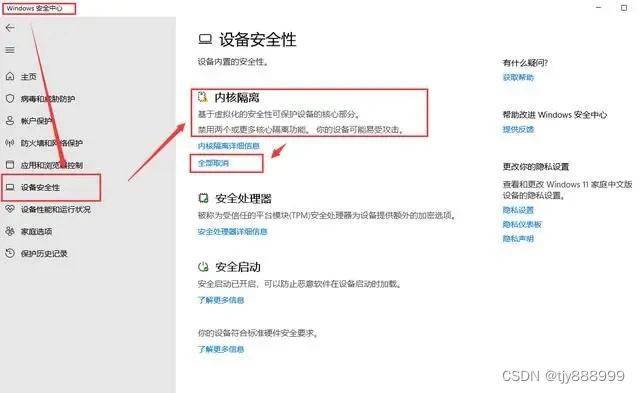The width and height of the screenshot is (640, 393).
Task: Open 防火墙和网络保护 page
Action: point(51,143)
